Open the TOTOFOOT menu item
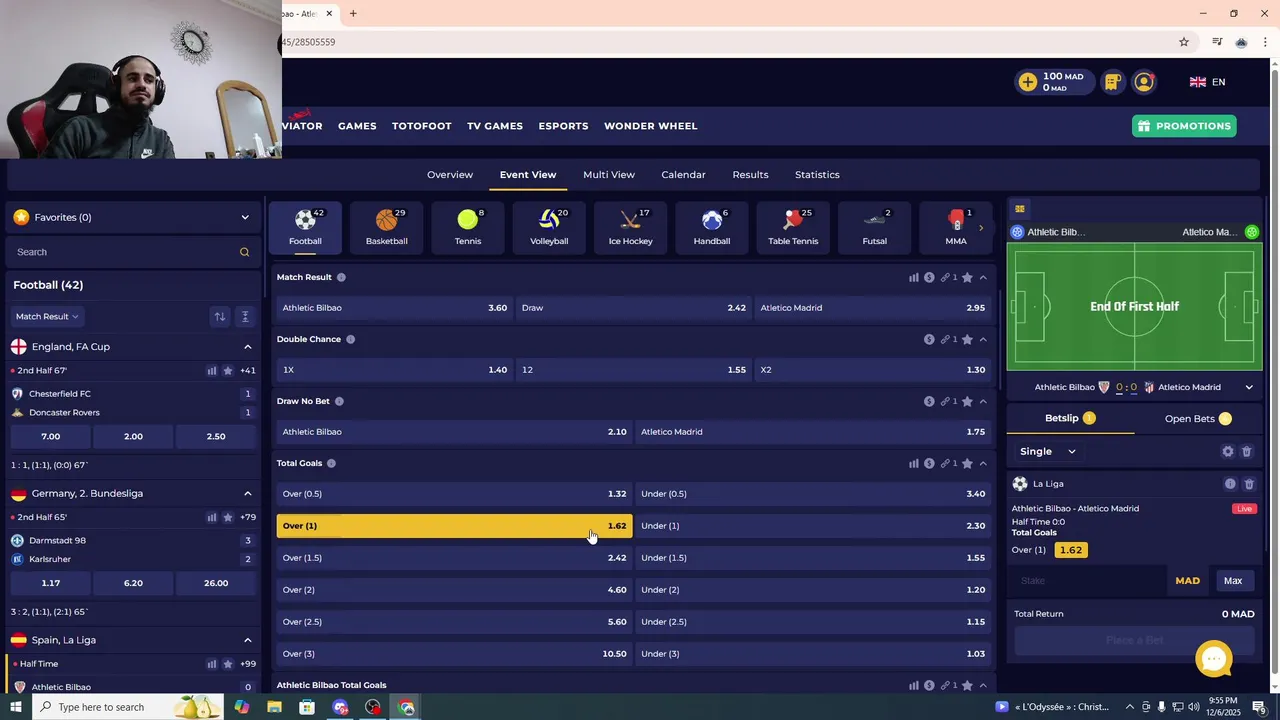This screenshot has width=1280, height=720. click(x=421, y=126)
